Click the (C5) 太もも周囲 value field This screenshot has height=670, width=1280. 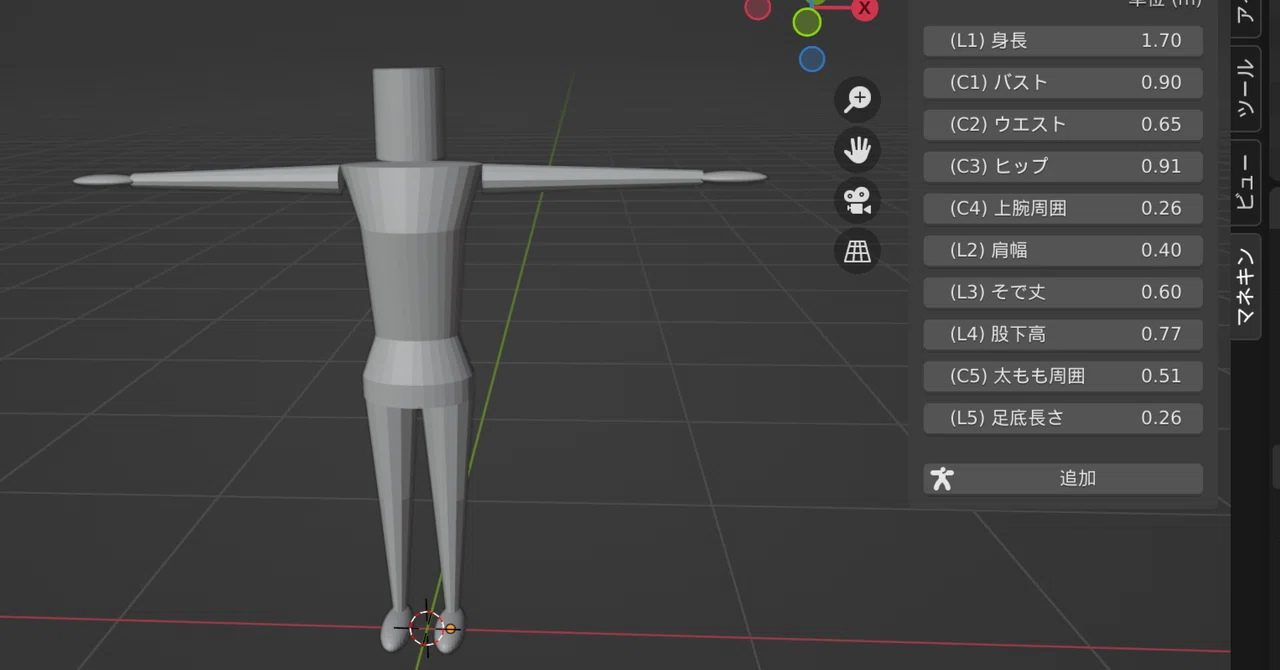(1063, 376)
